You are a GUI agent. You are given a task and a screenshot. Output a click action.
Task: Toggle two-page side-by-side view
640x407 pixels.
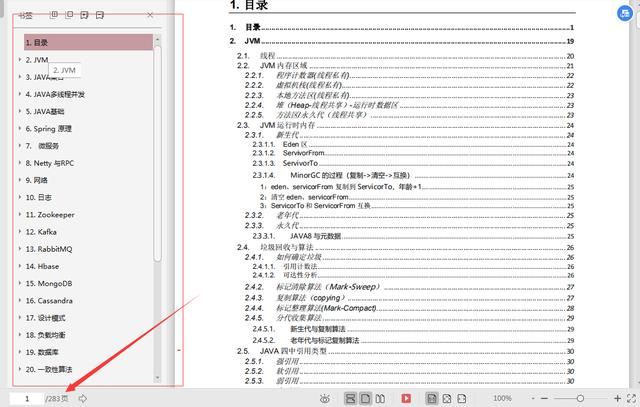[x=380, y=398]
